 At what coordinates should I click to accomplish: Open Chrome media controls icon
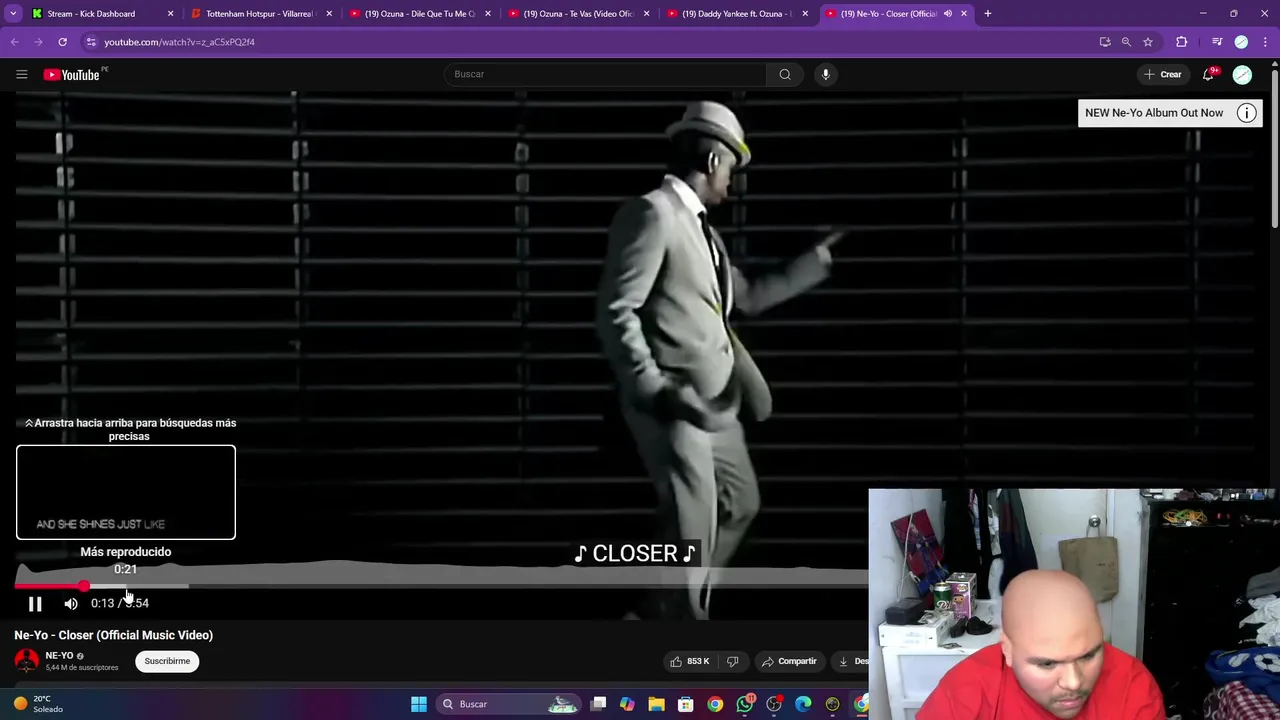click(1217, 42)
